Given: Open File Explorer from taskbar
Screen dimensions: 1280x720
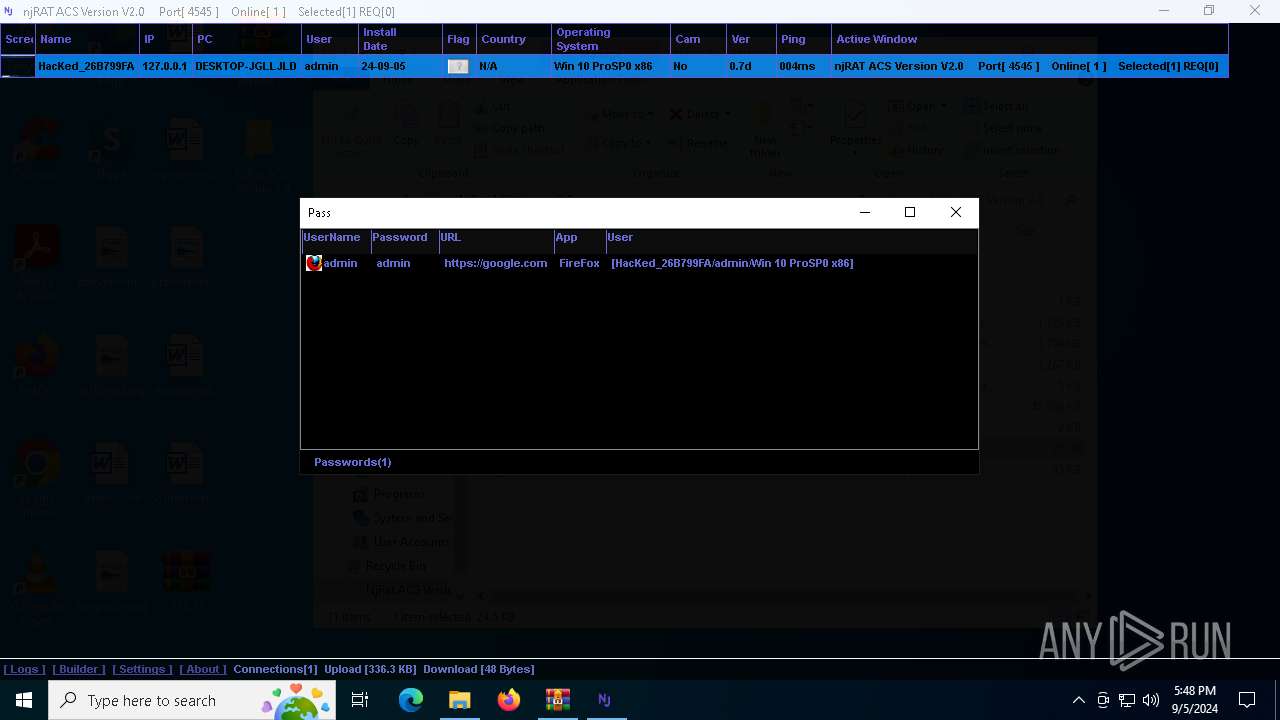Looking at the screenshot, I should click(x=459, y=700).
